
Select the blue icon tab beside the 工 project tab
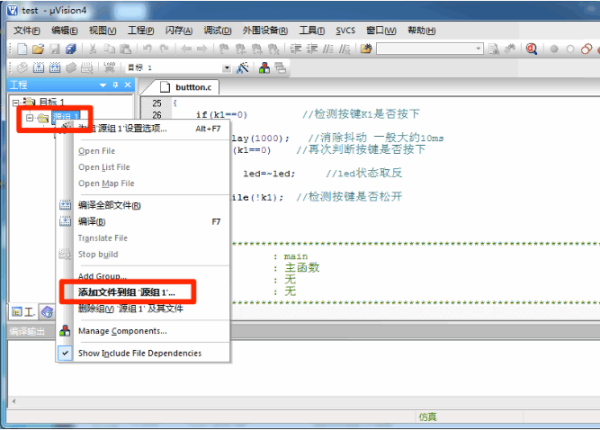point(47,312)
